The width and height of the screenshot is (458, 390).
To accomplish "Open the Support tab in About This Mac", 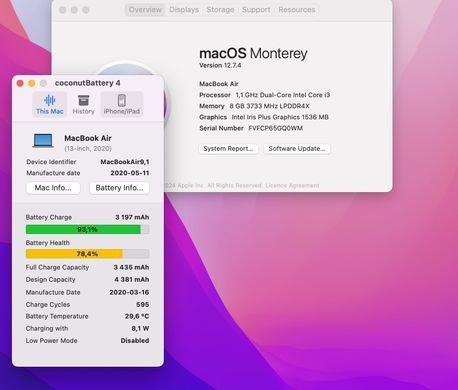I will [256, 10].
